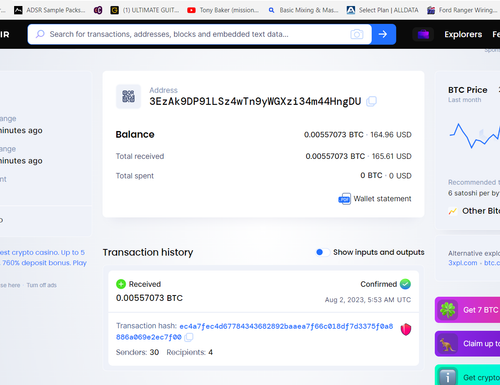Click the Total received amount 165.61 USD
This screenshot has width=500, height=385.
coord(391,156)
